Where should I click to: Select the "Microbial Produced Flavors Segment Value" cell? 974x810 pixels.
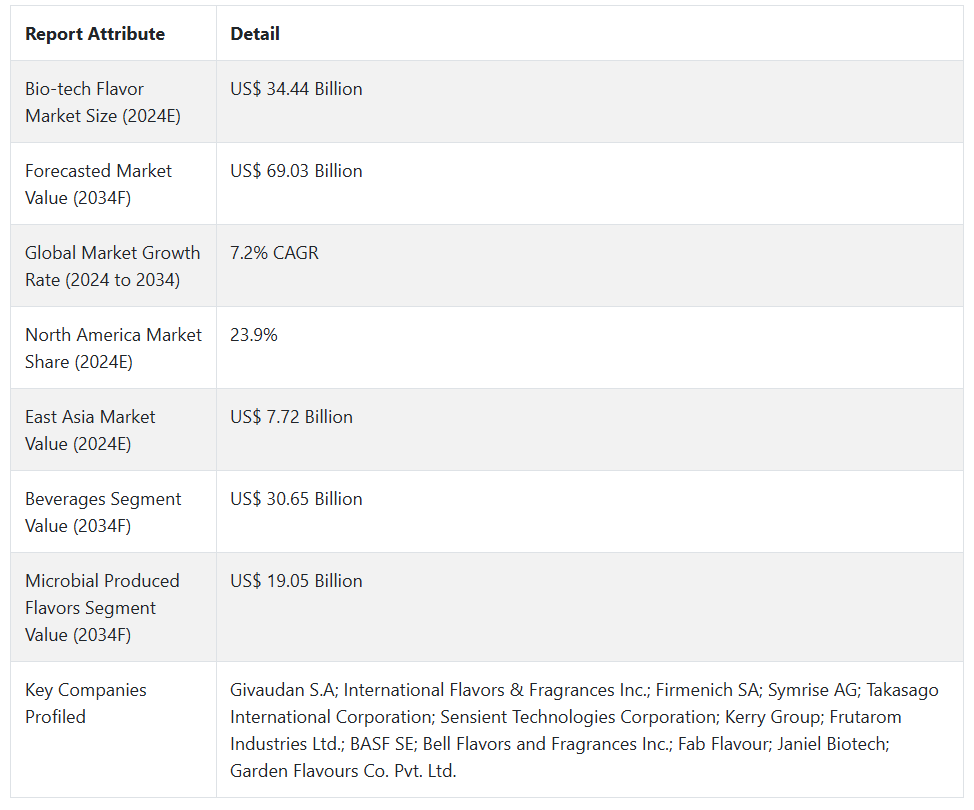102,607
